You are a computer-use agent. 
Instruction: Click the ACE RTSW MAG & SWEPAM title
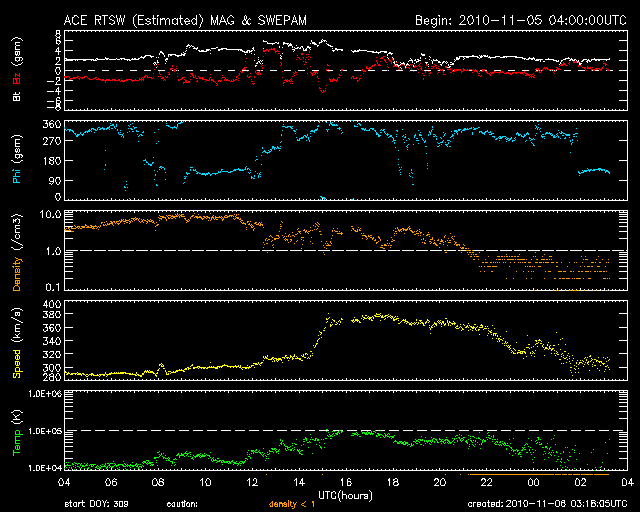(x=185, y=20)
